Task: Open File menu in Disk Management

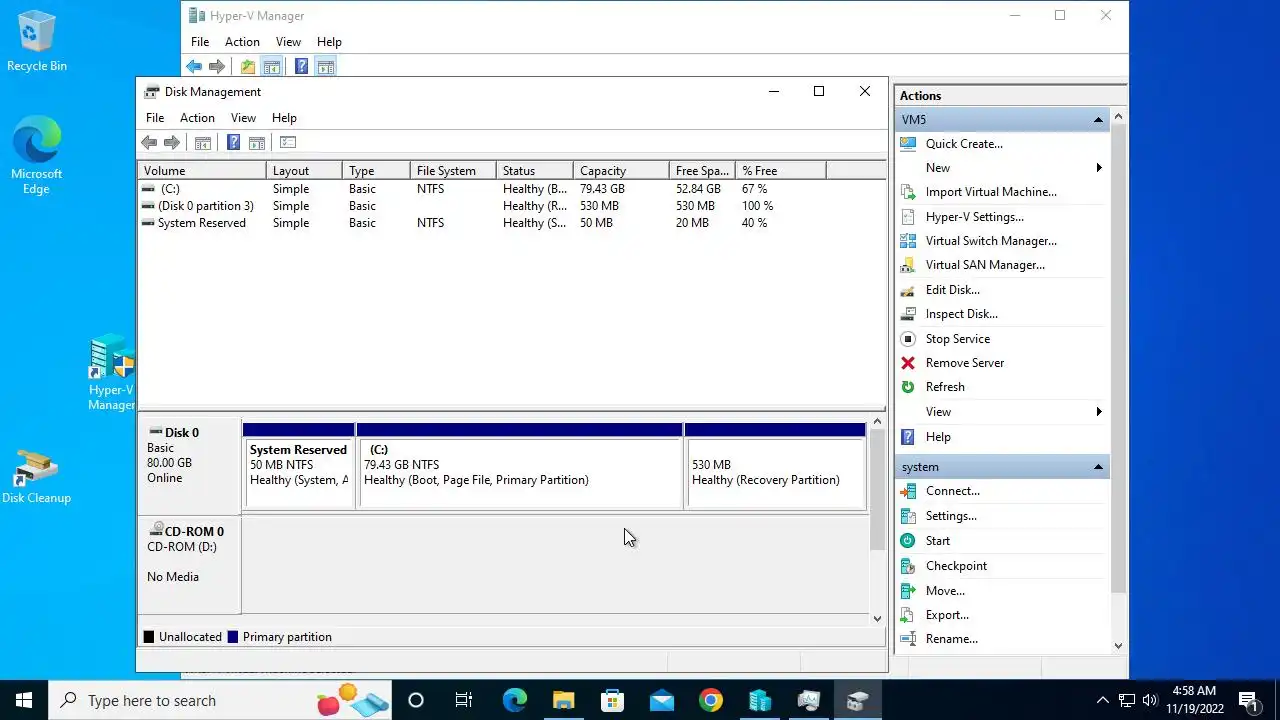Action: (155, 118)
